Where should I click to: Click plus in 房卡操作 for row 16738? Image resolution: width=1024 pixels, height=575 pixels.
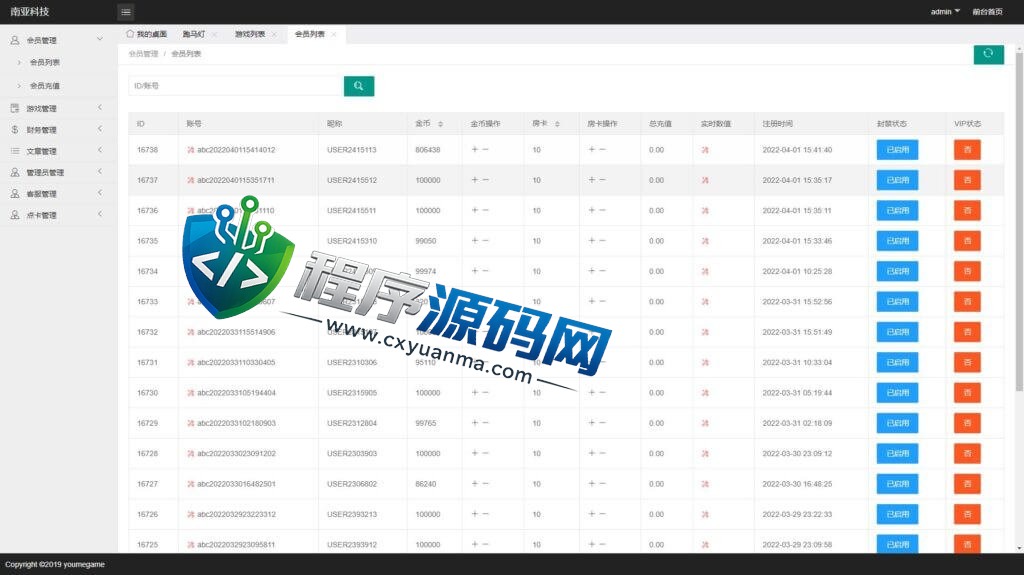tap(592, 150)
